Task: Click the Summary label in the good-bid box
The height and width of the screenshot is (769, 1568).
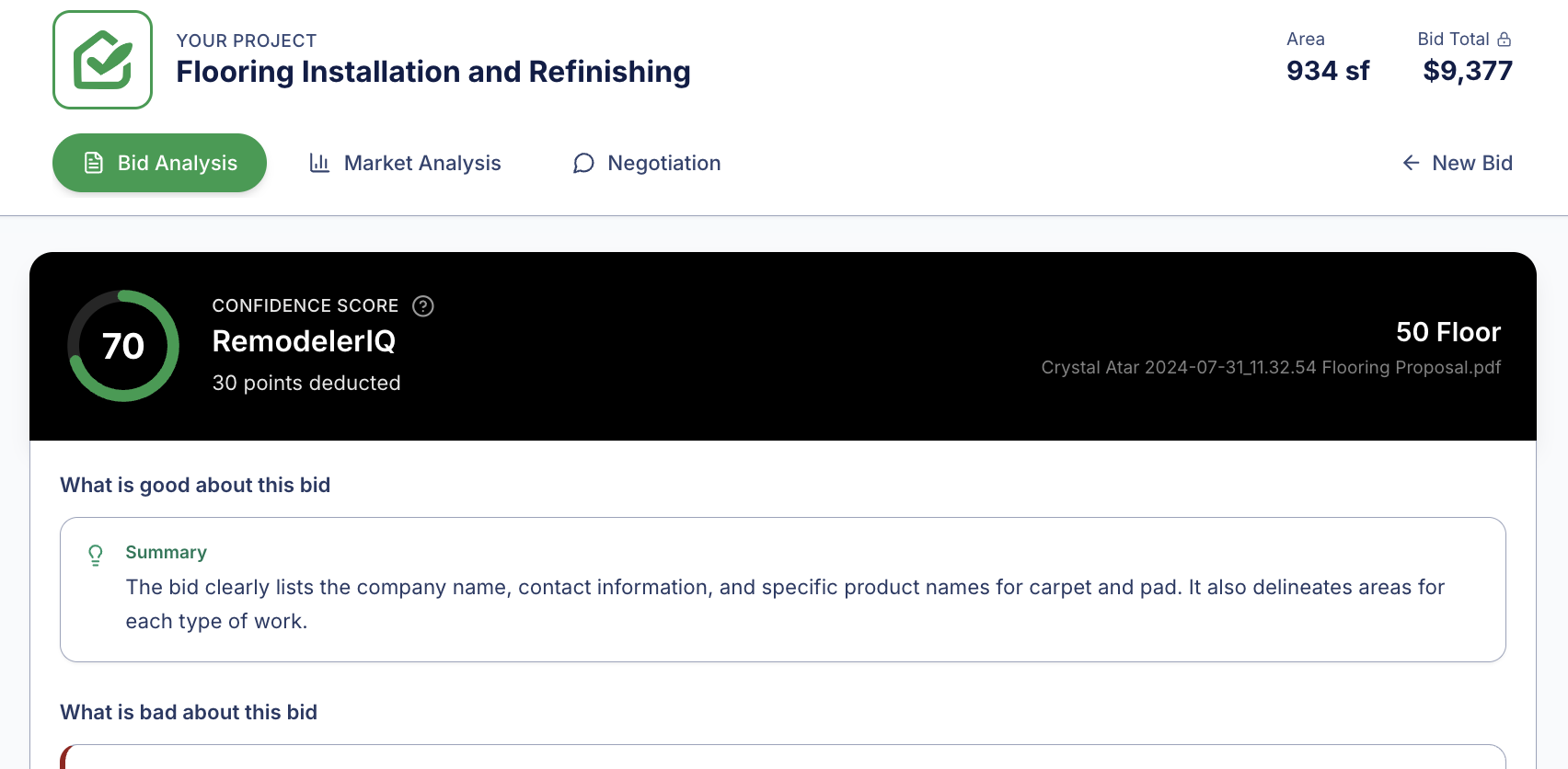Action: coord(167,552)
